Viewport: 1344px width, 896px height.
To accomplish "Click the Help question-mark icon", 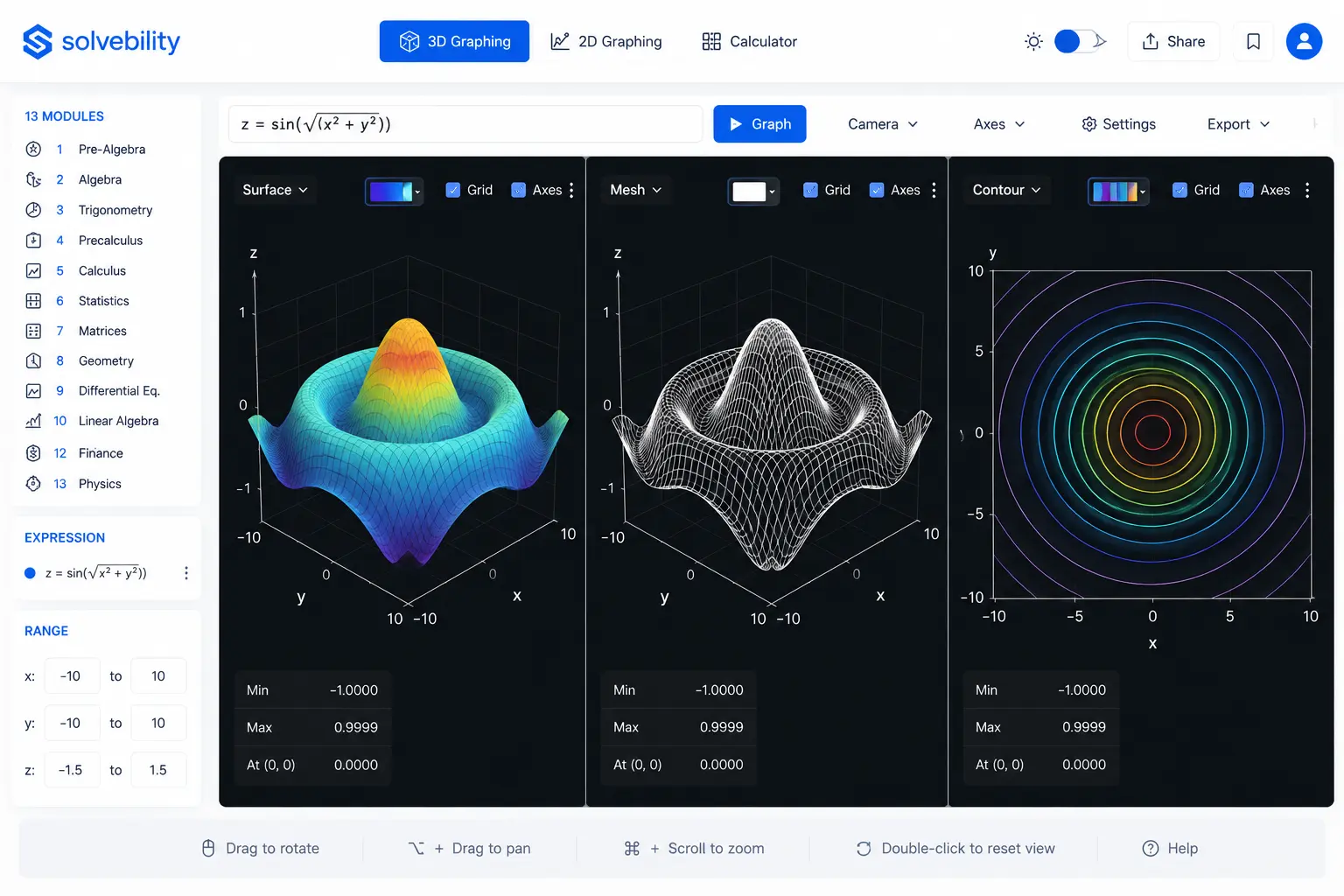I will pos(1151,849).
